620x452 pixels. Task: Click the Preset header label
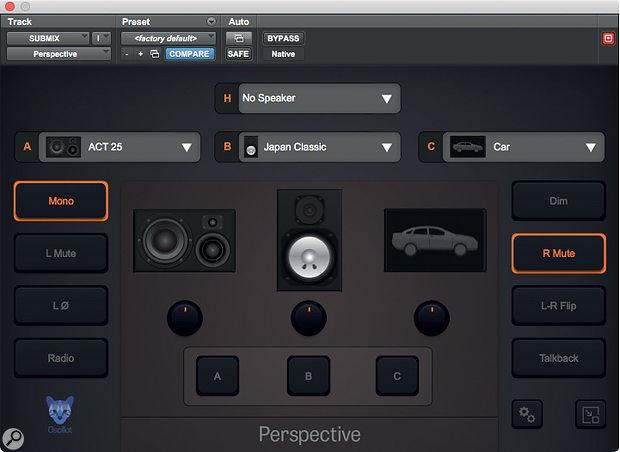(136, 22)
